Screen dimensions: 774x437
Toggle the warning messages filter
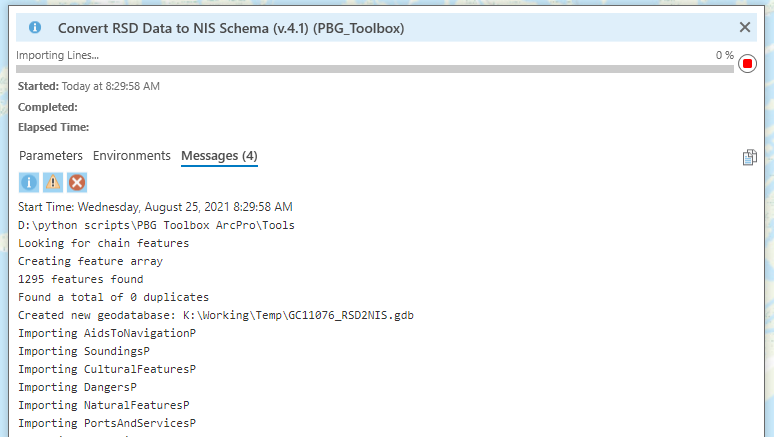53,182
